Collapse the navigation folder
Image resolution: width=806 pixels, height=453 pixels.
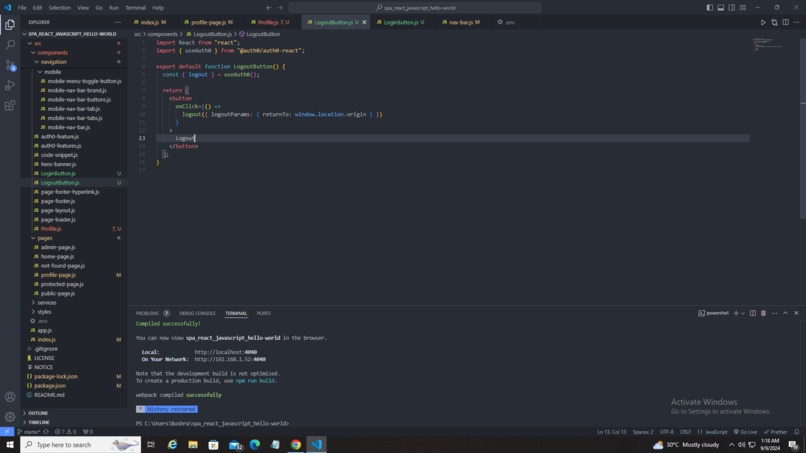pos(36,62)
